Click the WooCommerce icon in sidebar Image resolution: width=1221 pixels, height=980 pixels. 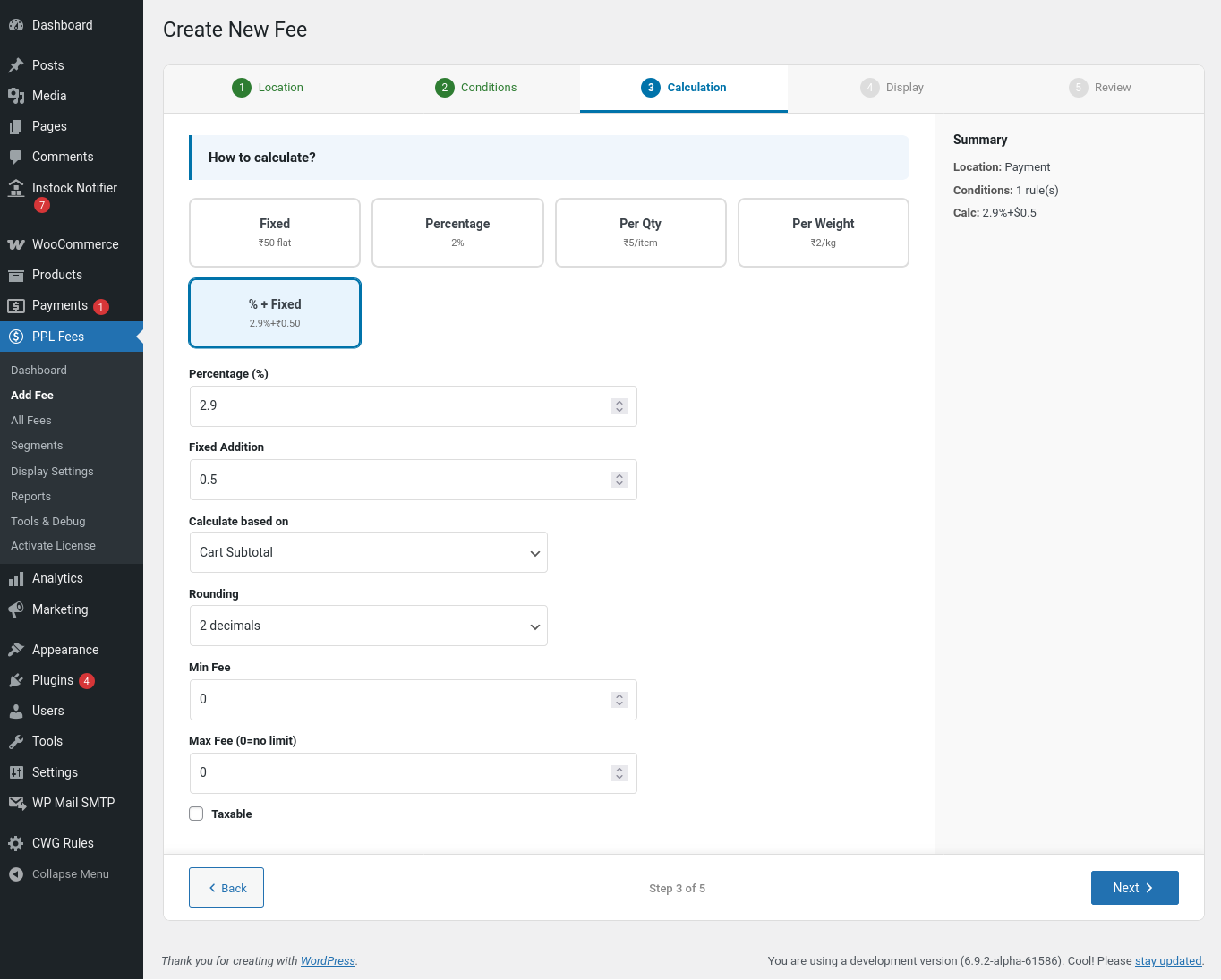coord(16,244)
